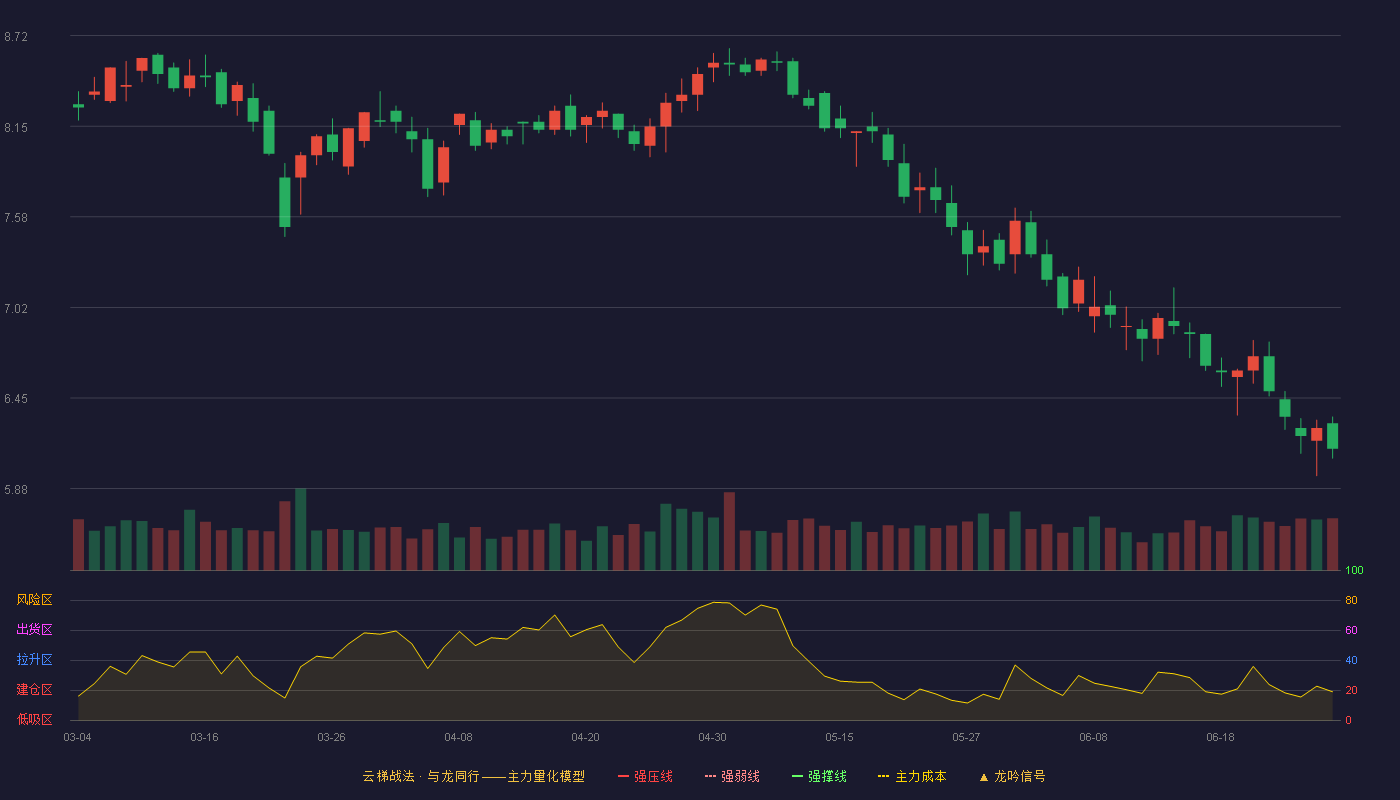Toggle the green 强撑线 legend entry
1400x800 pixels.
coord(819,776)
